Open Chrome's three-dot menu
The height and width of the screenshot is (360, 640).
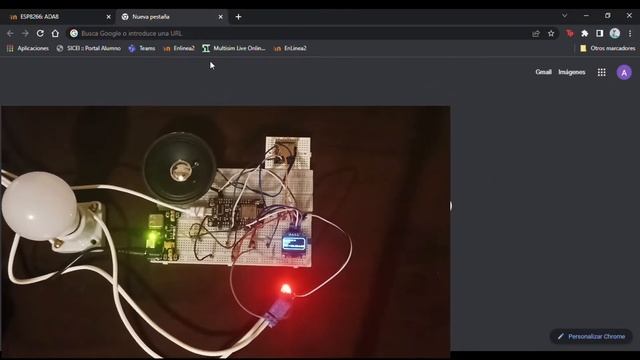pos(630,33)
